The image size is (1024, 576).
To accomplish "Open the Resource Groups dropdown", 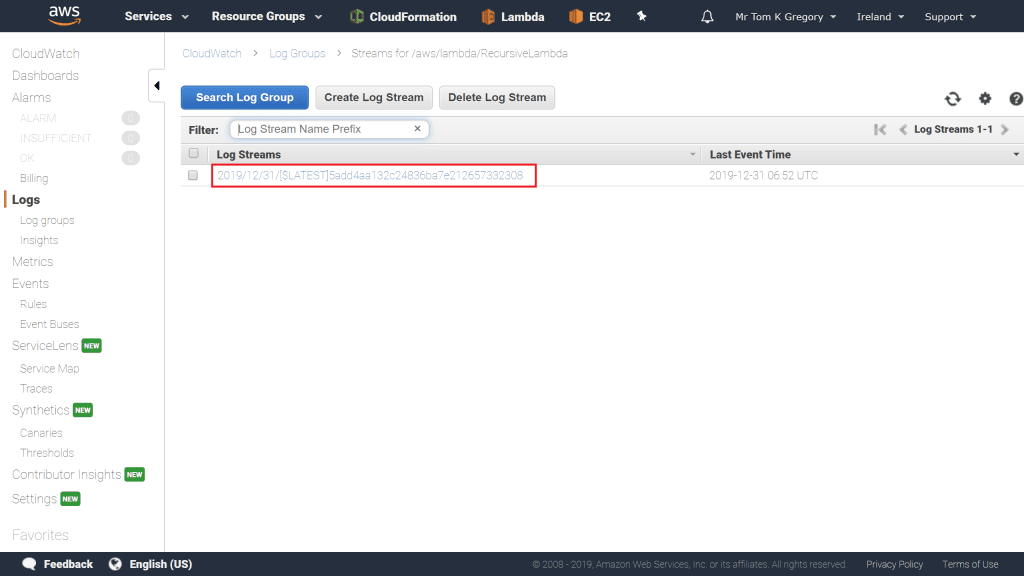I will tap(266, 17).
